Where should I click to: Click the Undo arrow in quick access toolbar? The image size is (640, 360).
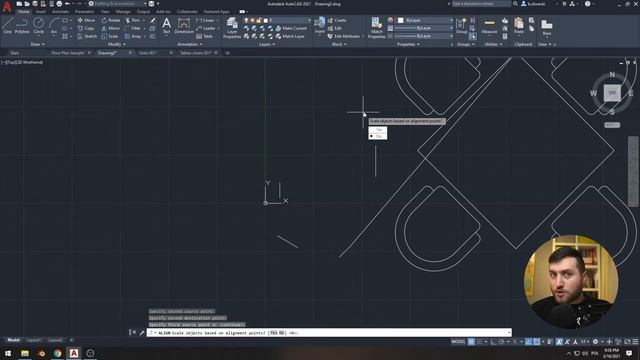tap(67, 4)
